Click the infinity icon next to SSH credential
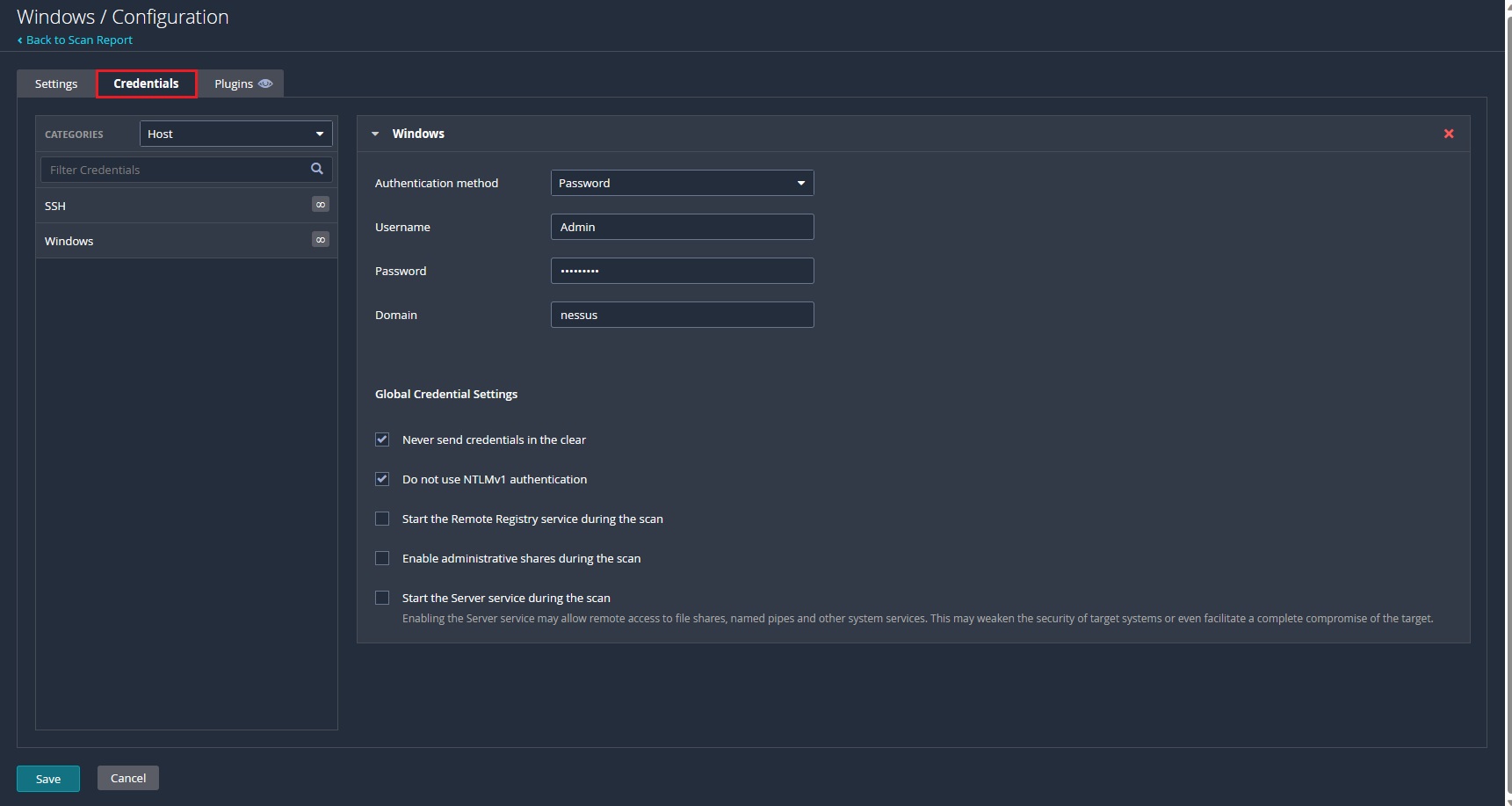This screenshot has height=806, width=1512. (320, 204)
